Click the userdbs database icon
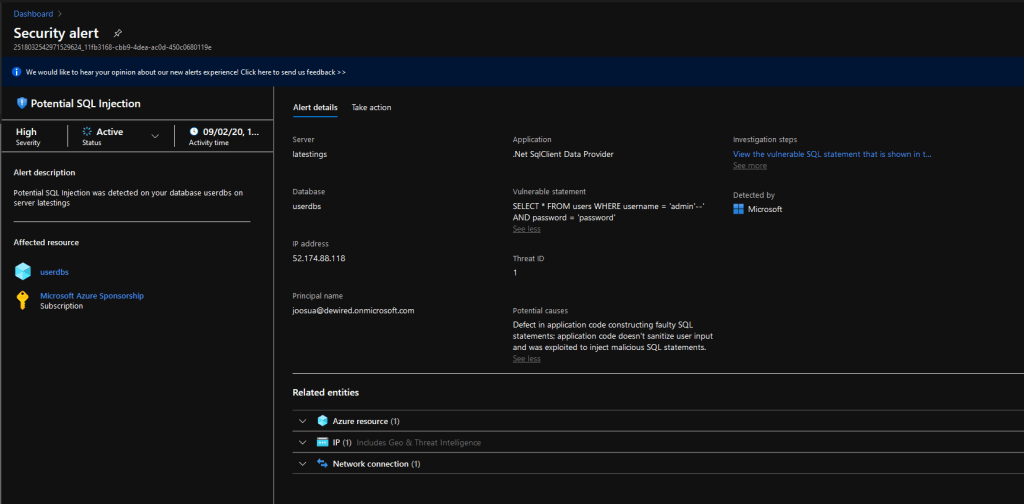The image size is (1024, 504). (x=23, y=271)
